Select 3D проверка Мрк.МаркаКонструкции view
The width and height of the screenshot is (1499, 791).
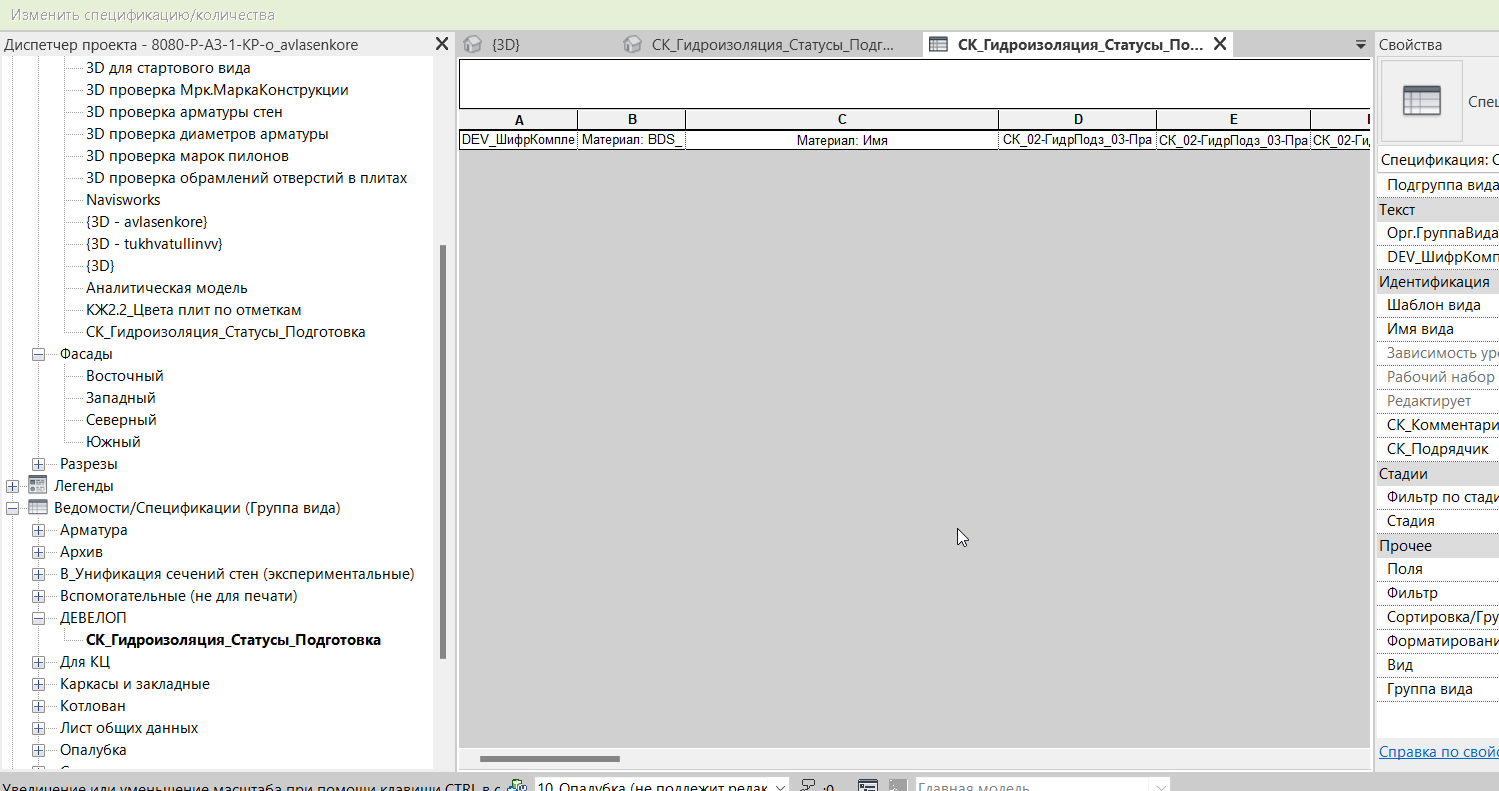pos(217,90)
